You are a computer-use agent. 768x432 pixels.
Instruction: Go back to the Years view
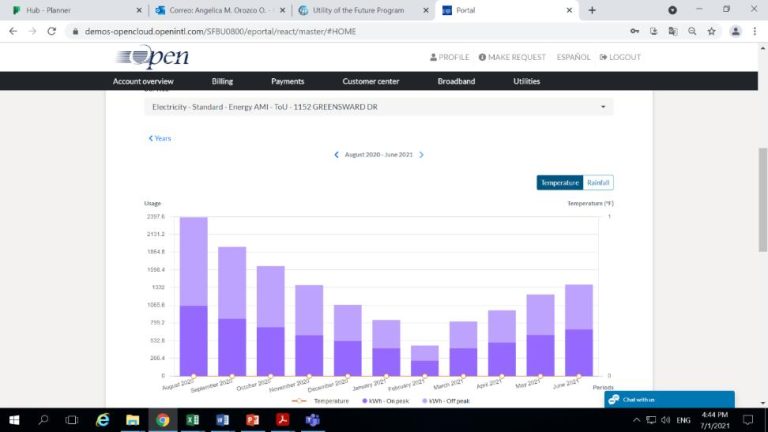coord(160,138)
